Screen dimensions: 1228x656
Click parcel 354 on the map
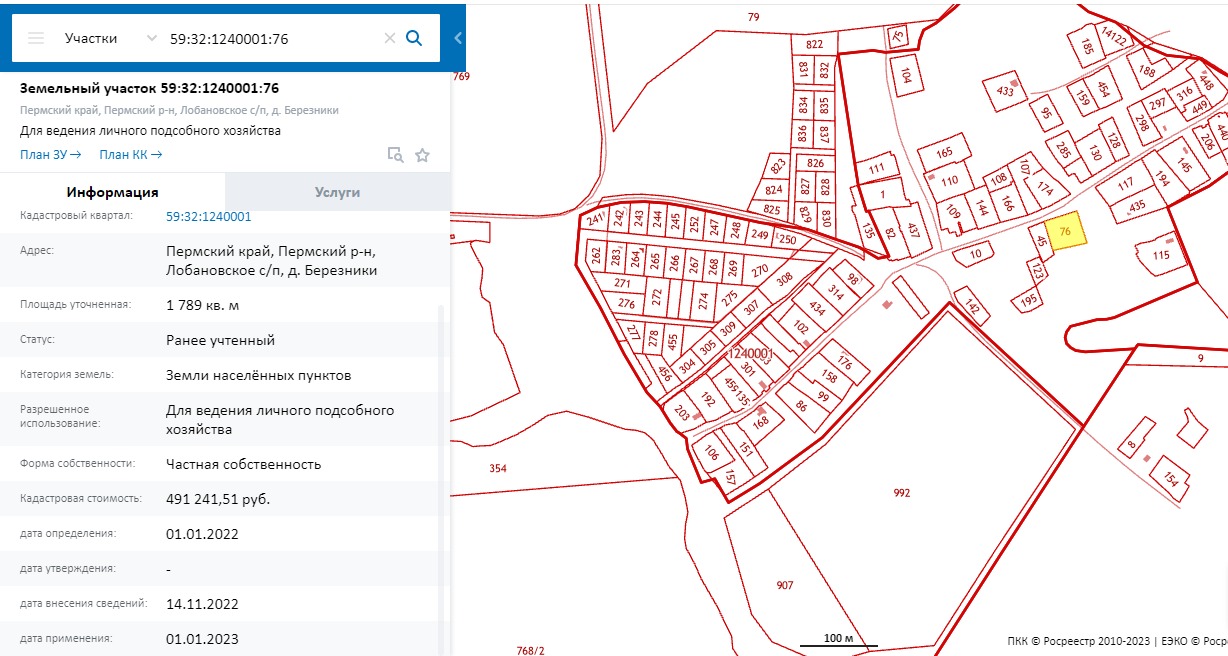(x=497, y=468)
